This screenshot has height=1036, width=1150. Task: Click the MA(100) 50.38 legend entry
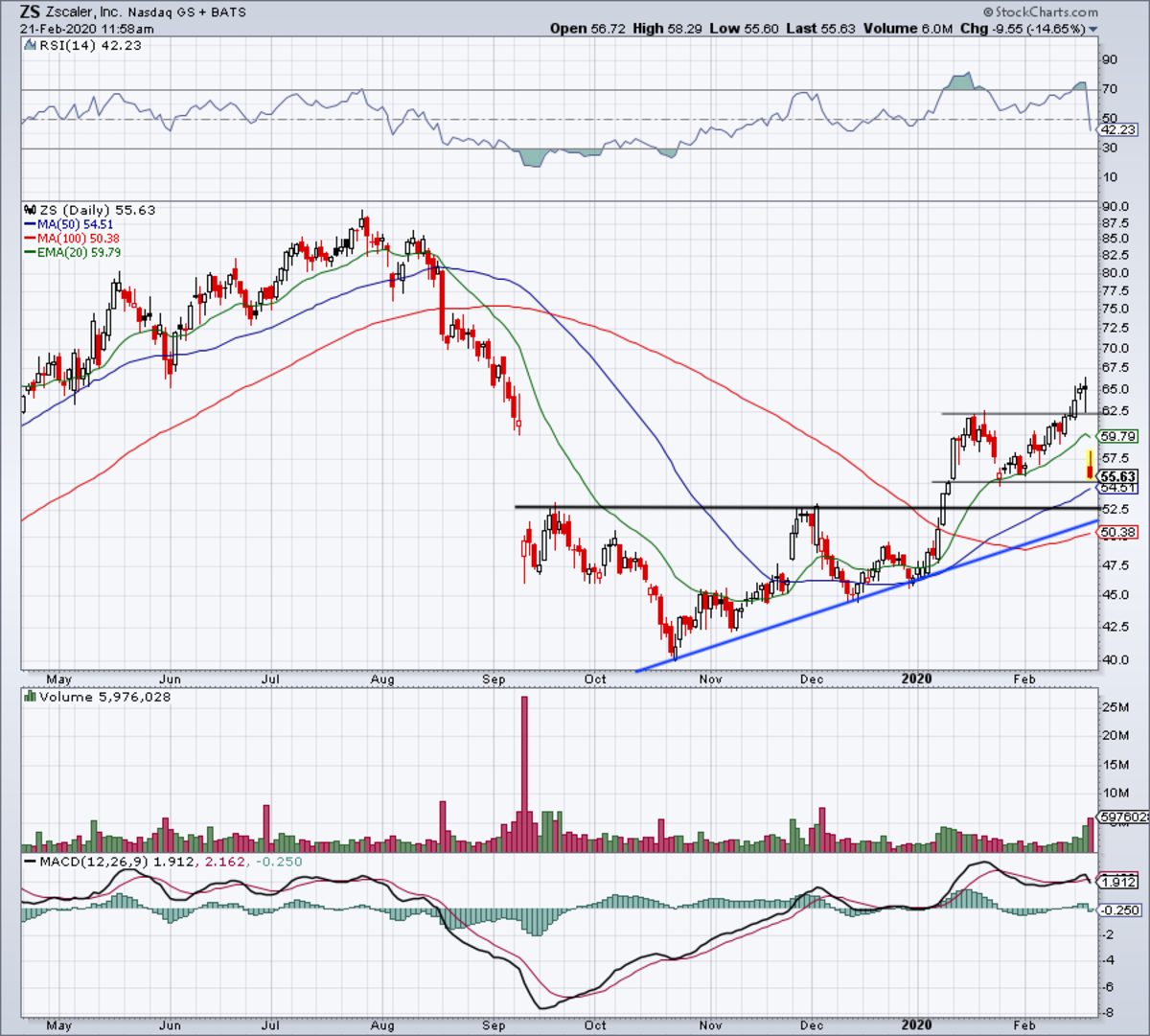click(78, 238)
